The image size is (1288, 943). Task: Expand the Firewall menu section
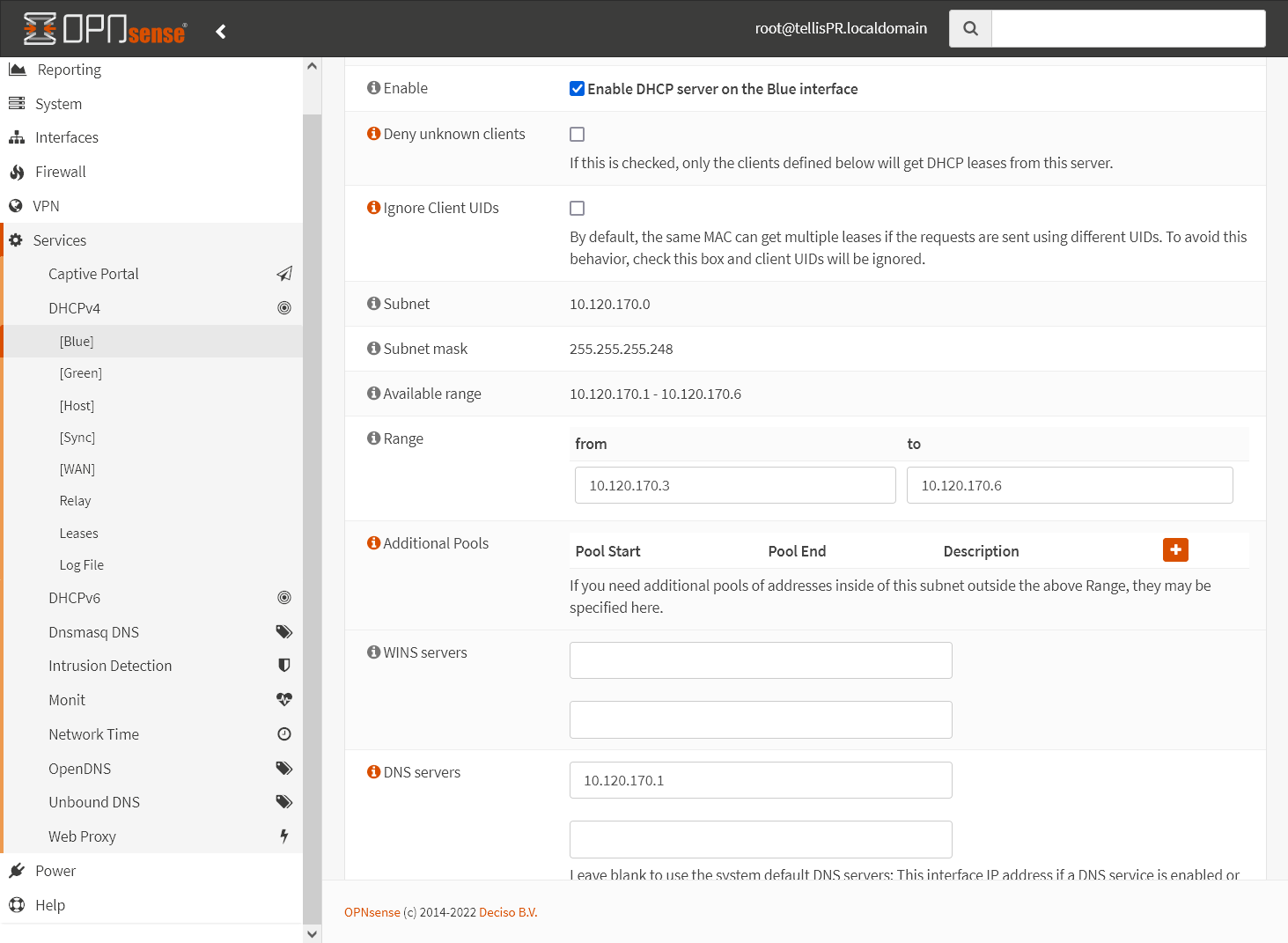coord(61,172)
